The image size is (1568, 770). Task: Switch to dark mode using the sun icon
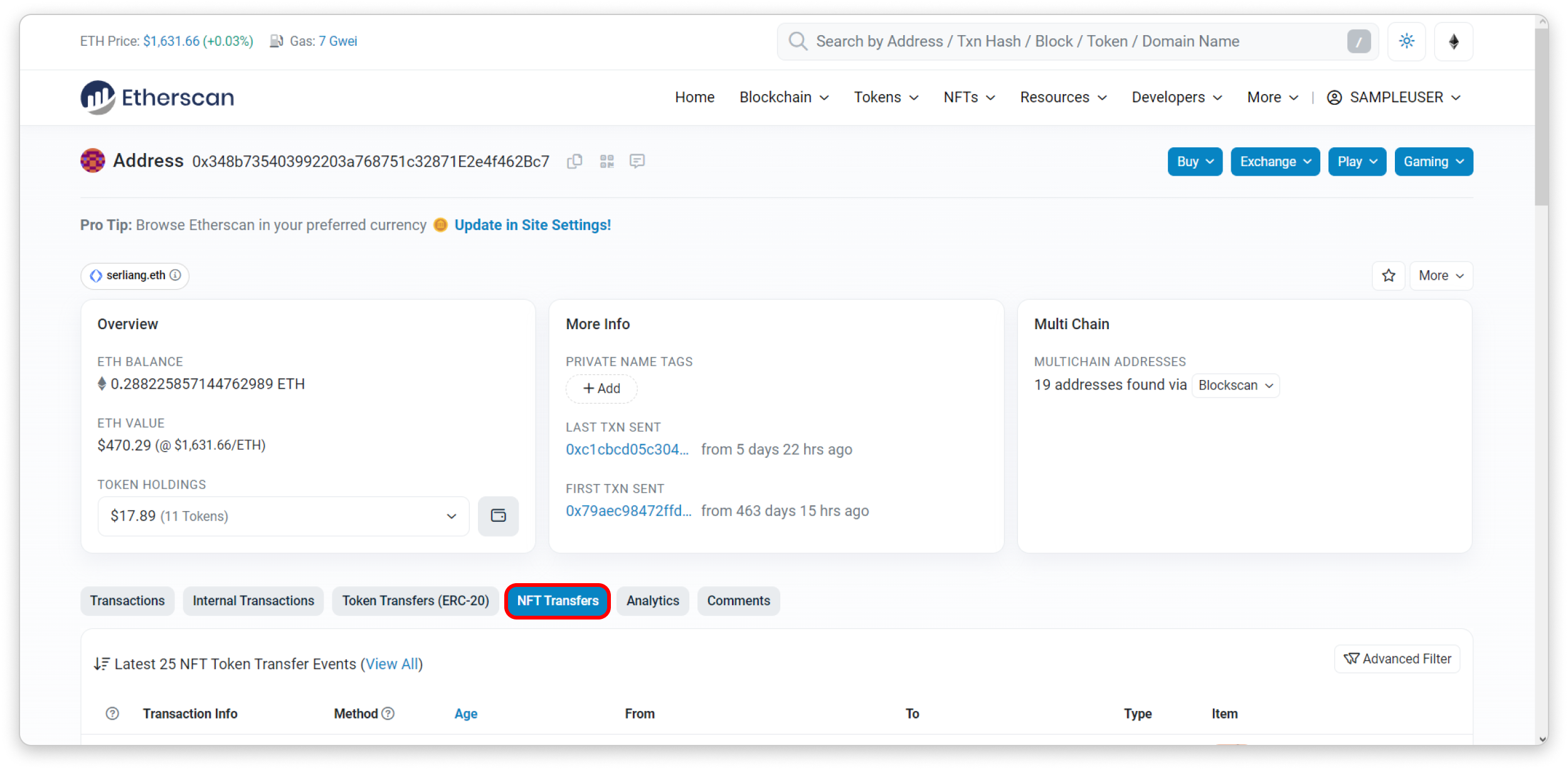tap(1407, 41)
